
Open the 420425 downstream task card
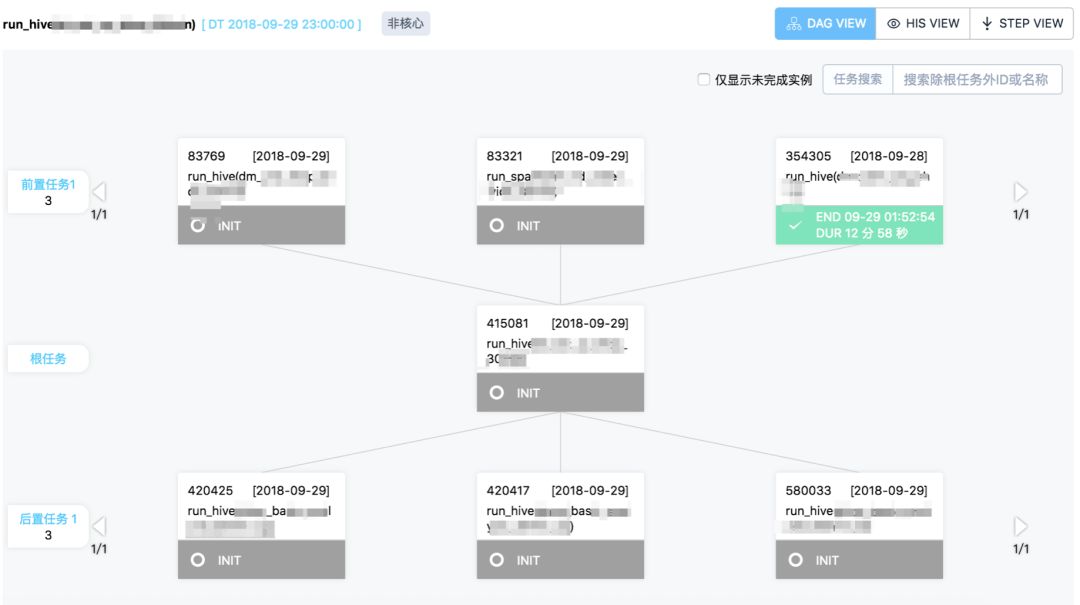point(261,526)
